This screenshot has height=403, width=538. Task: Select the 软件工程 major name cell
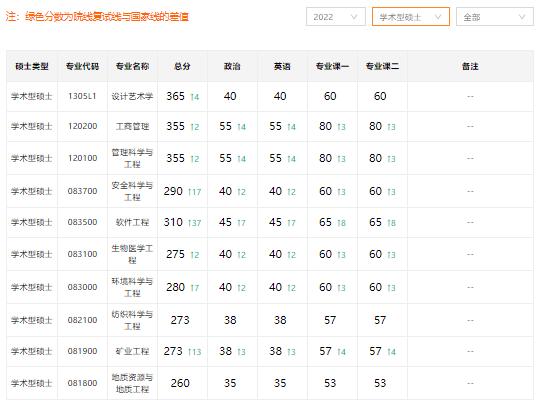[x=132, y=222]
